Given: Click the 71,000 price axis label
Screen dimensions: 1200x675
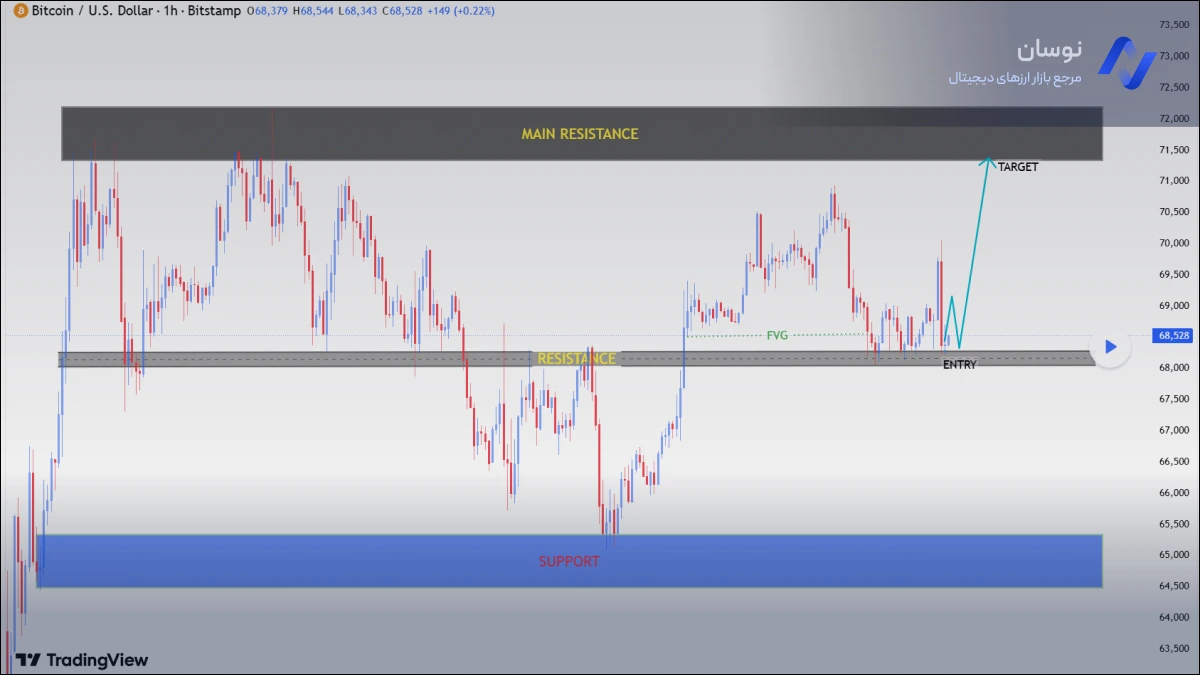Looking at the screenshot, I should [x=1173, y=181].
